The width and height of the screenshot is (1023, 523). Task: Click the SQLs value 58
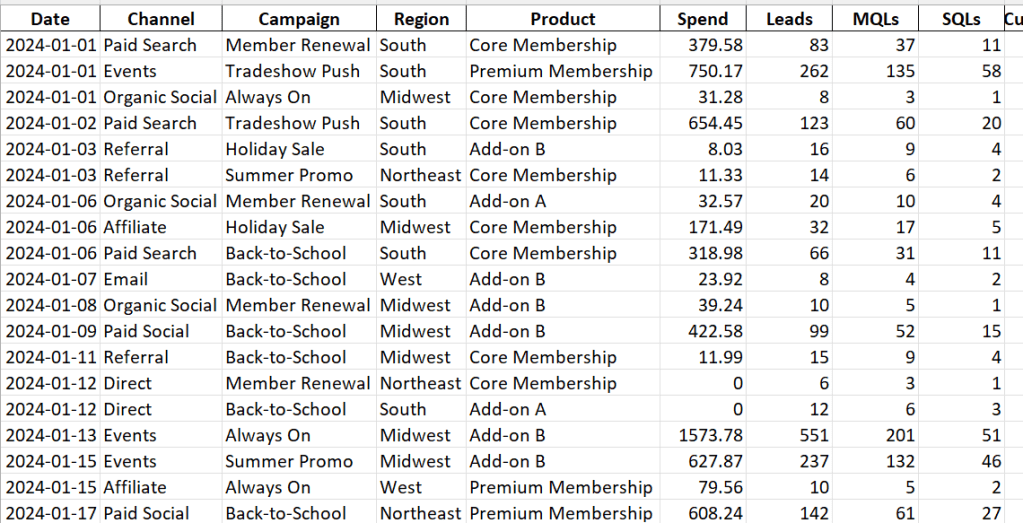click(961, 71)
